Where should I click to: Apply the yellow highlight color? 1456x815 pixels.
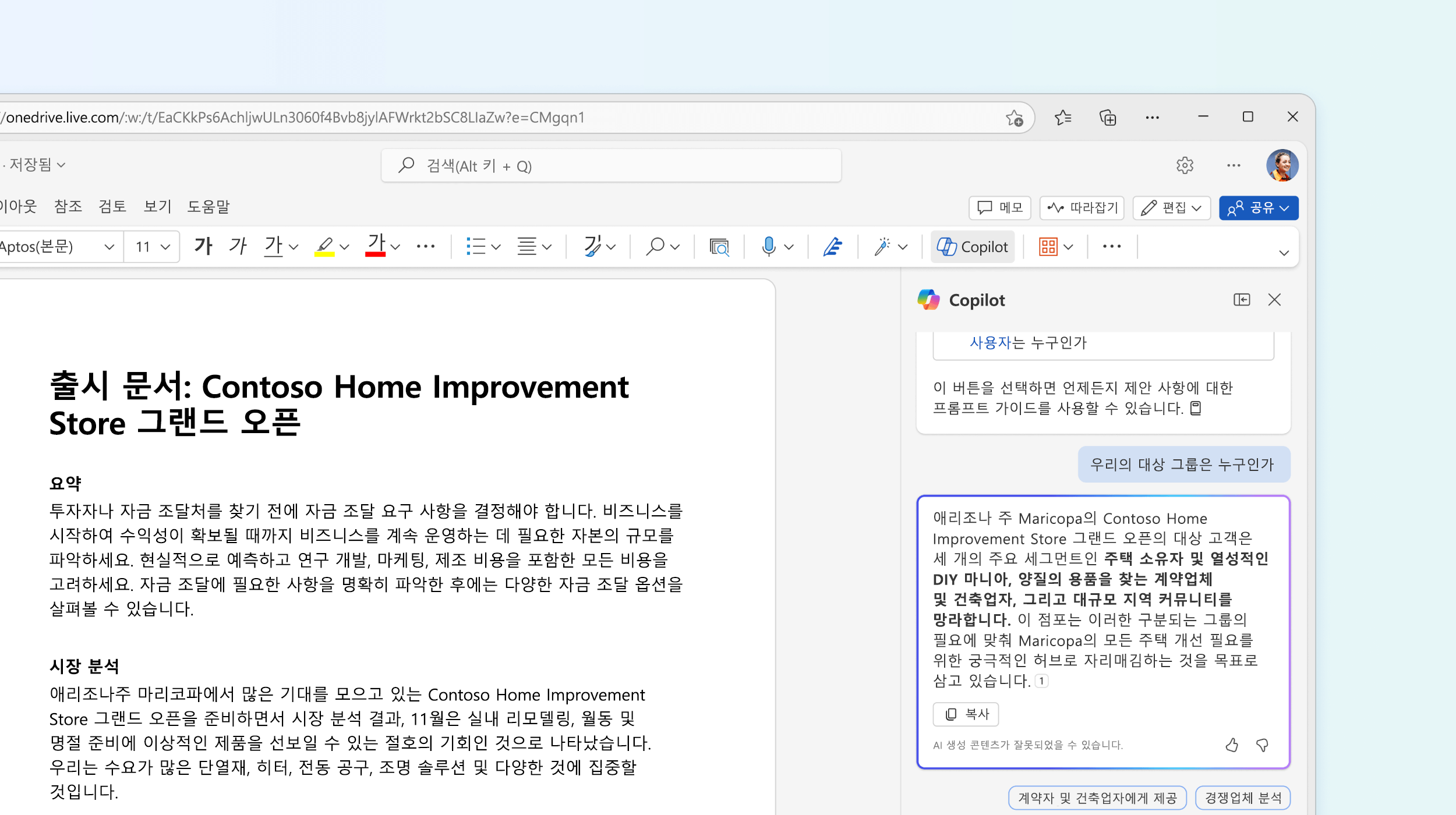pos(324,246)
